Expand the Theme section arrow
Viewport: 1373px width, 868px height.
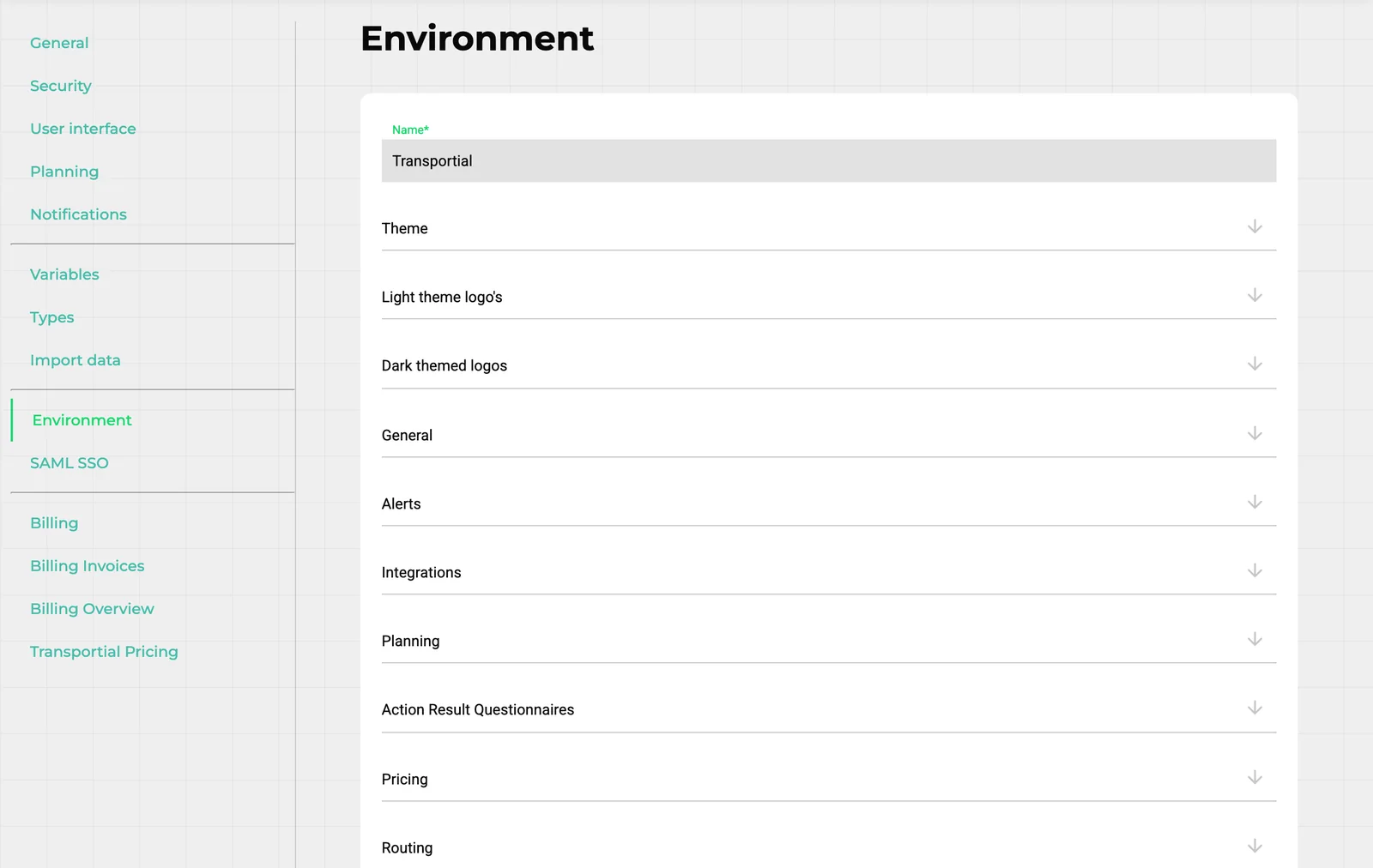tap(1255, 226)
